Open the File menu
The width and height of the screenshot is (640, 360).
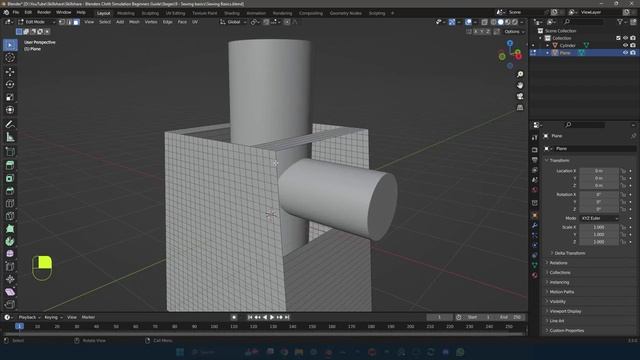coord(16,13)
